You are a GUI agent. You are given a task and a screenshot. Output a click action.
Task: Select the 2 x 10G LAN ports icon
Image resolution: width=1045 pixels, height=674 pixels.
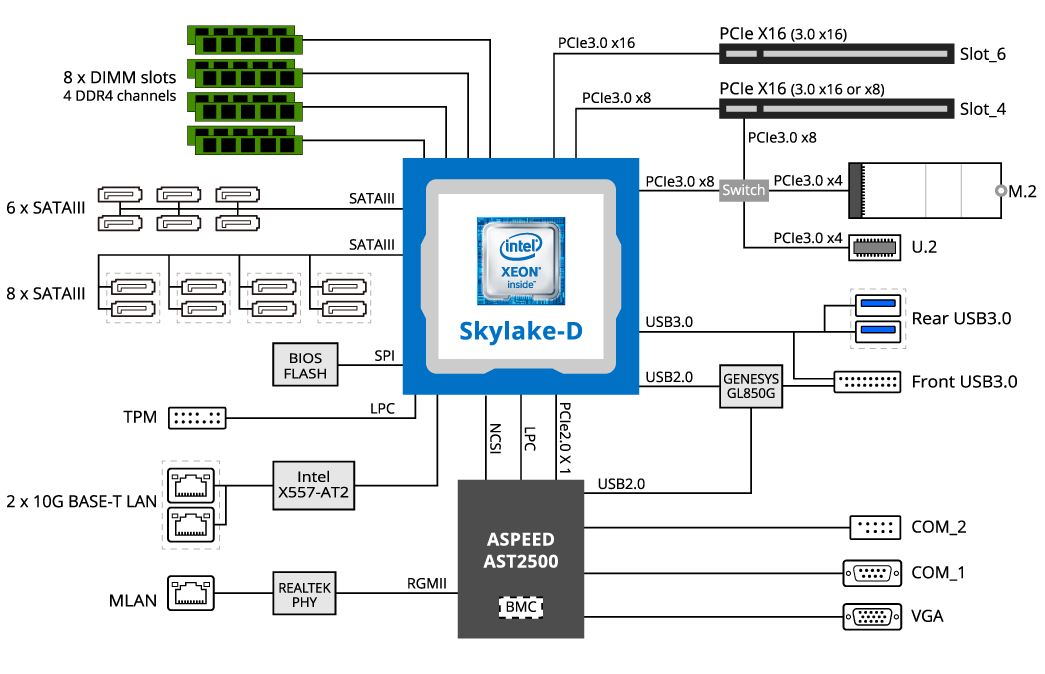tap(191, 505)
